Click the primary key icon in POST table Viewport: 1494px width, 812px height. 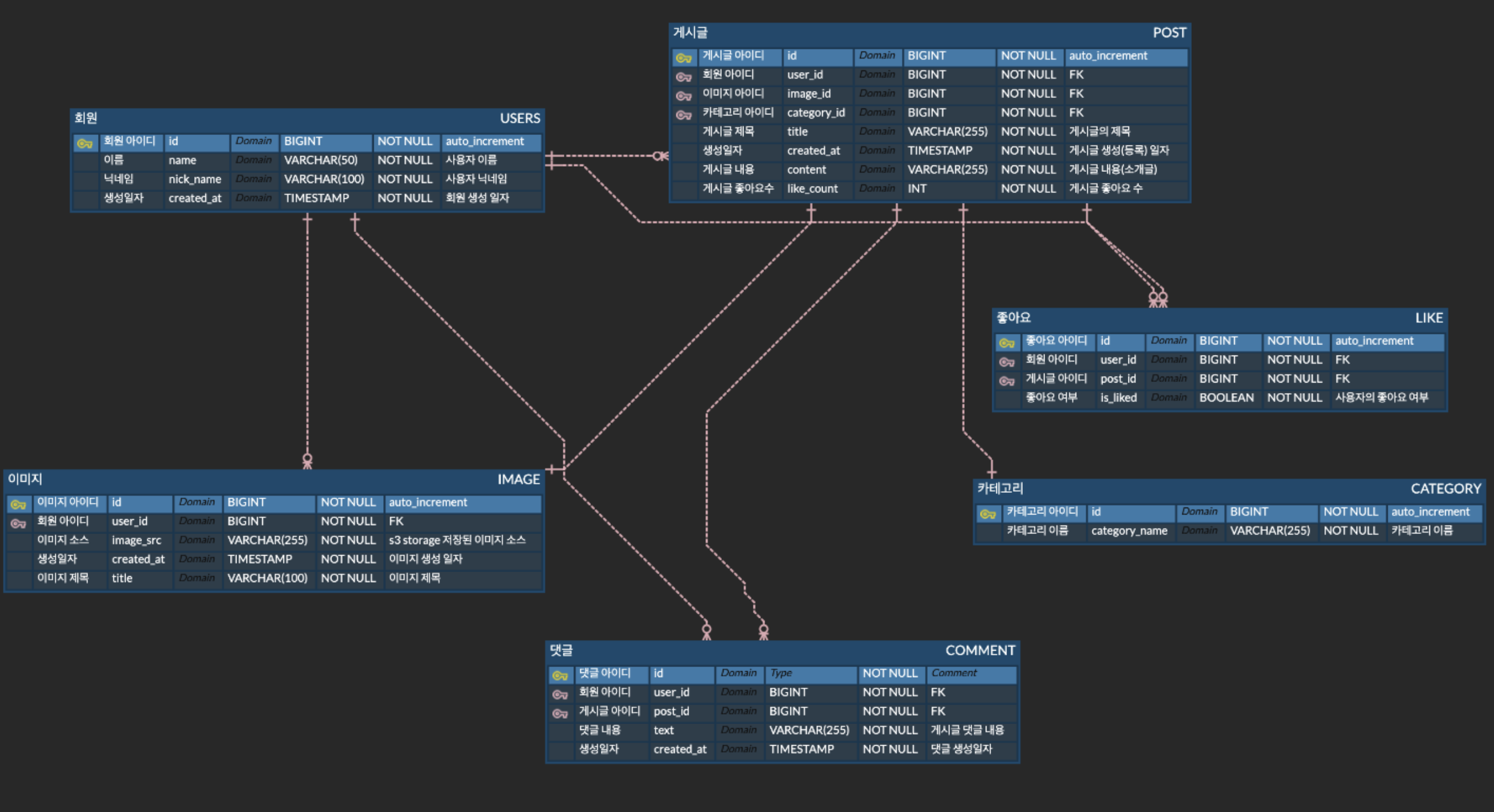pyautogui.click(x=684, y=57)
